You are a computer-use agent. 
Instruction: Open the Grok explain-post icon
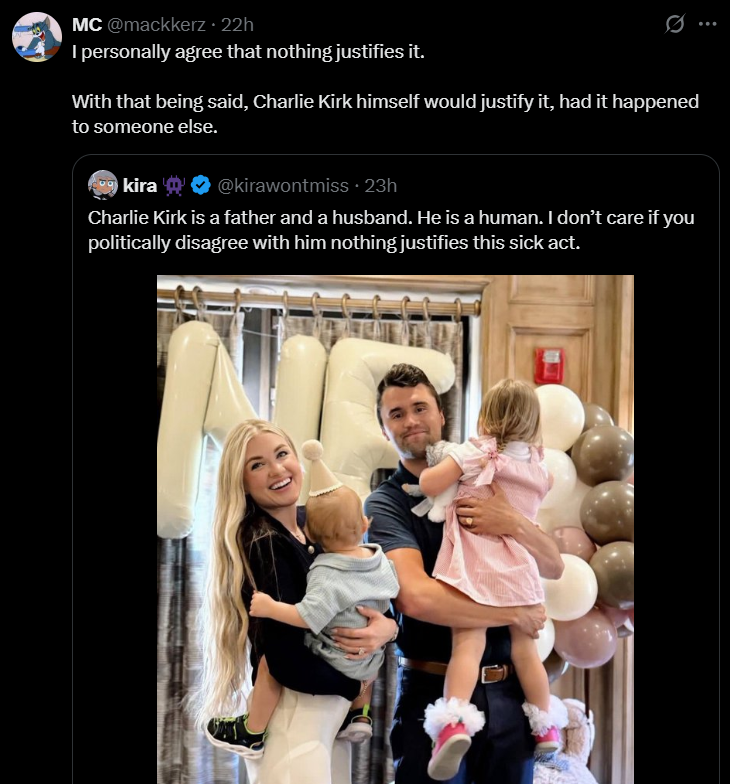coord(675,24)
